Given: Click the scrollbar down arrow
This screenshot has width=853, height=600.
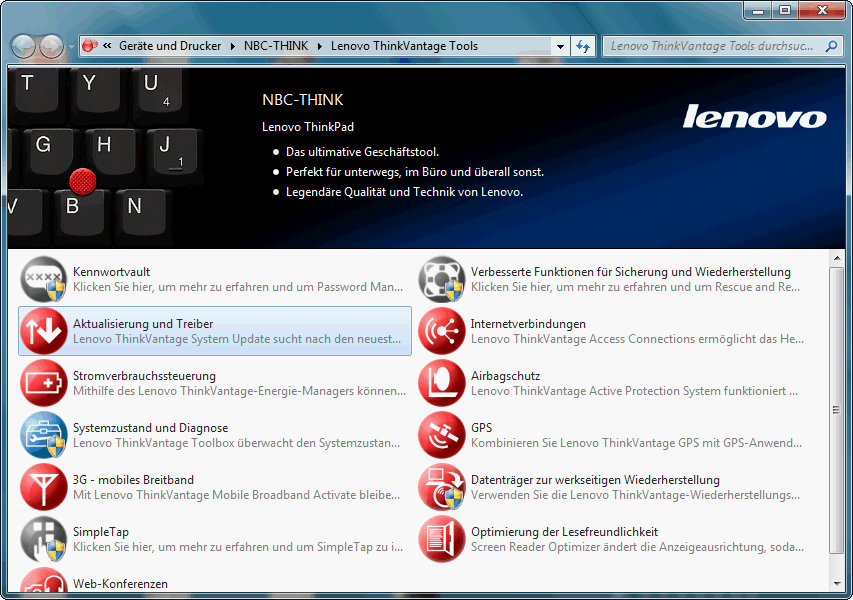Looking at the screenshot, I should point(837,584).
